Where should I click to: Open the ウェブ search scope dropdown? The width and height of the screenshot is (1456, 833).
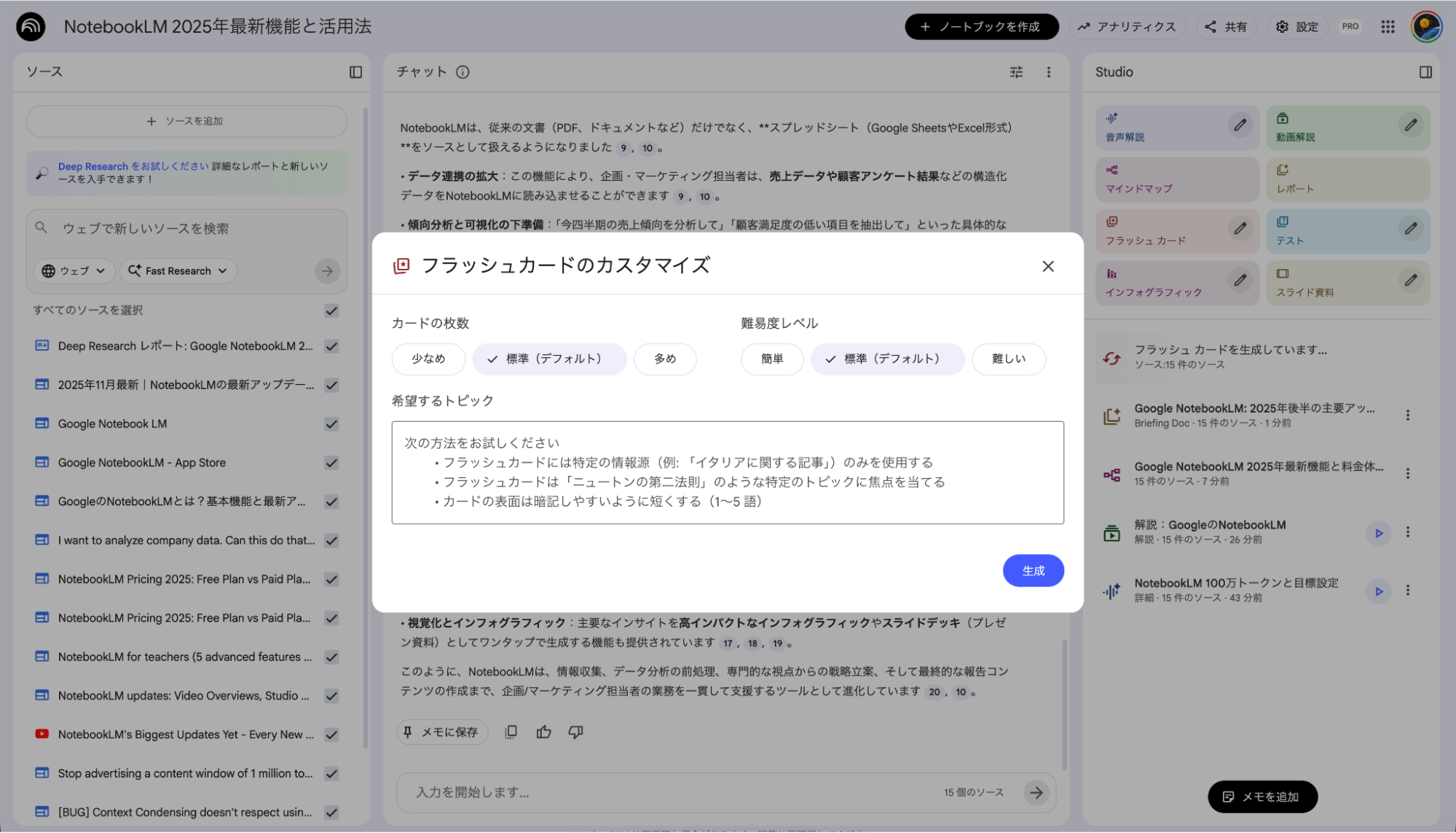tap(73, 270)
